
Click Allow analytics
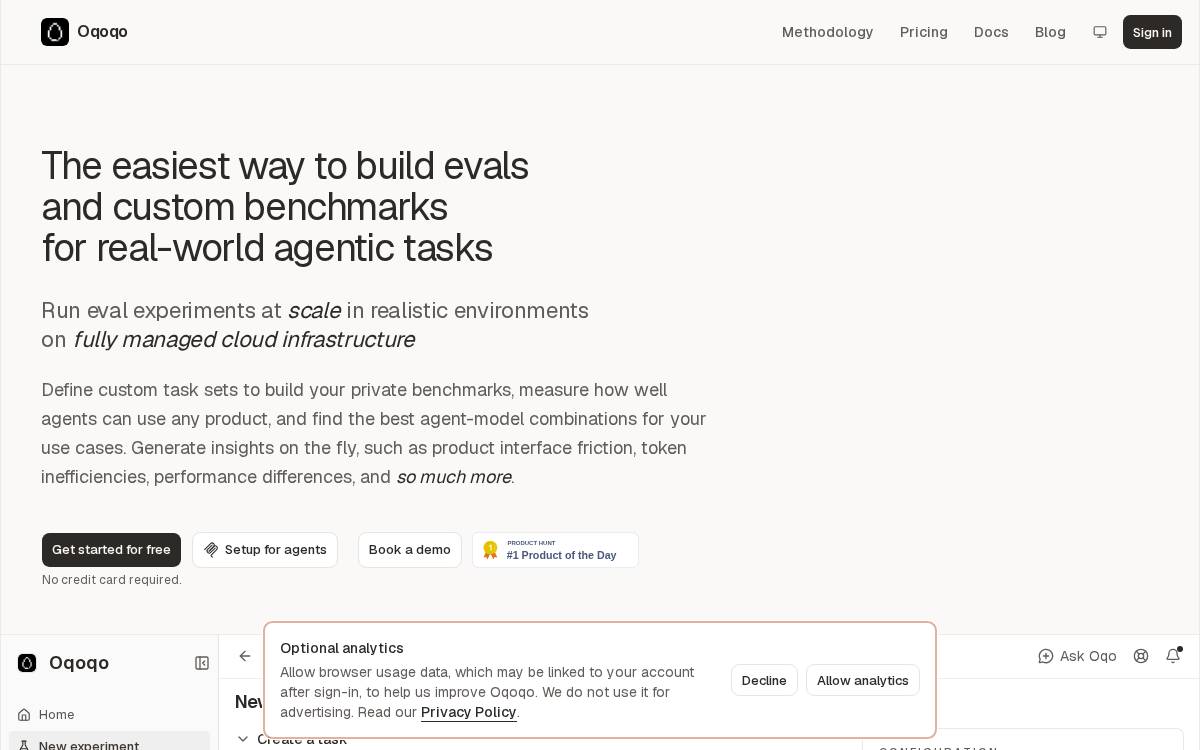[863, 680]
